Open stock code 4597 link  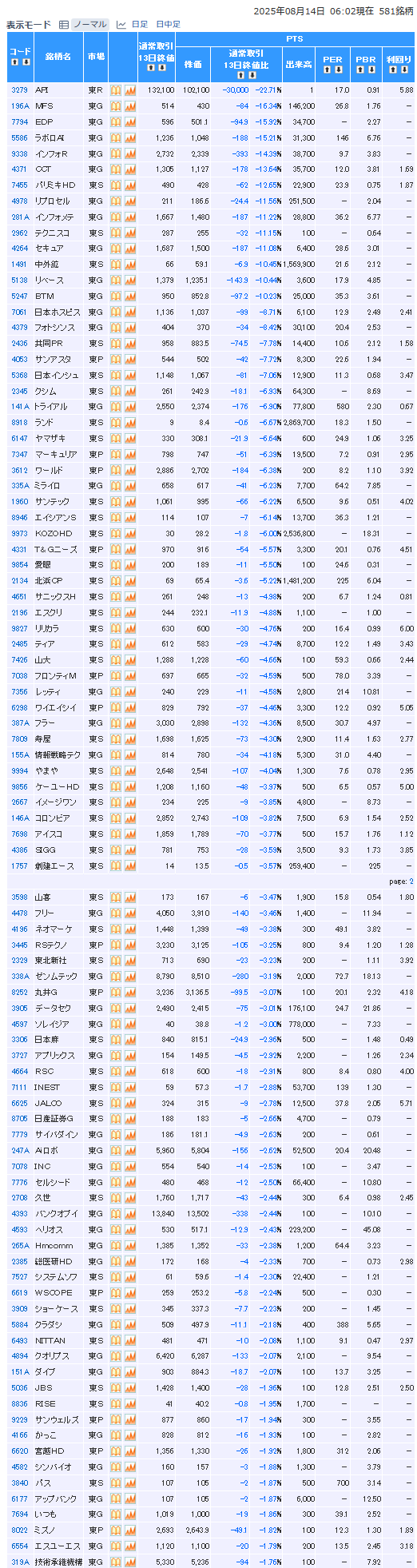pos(20,1024)
